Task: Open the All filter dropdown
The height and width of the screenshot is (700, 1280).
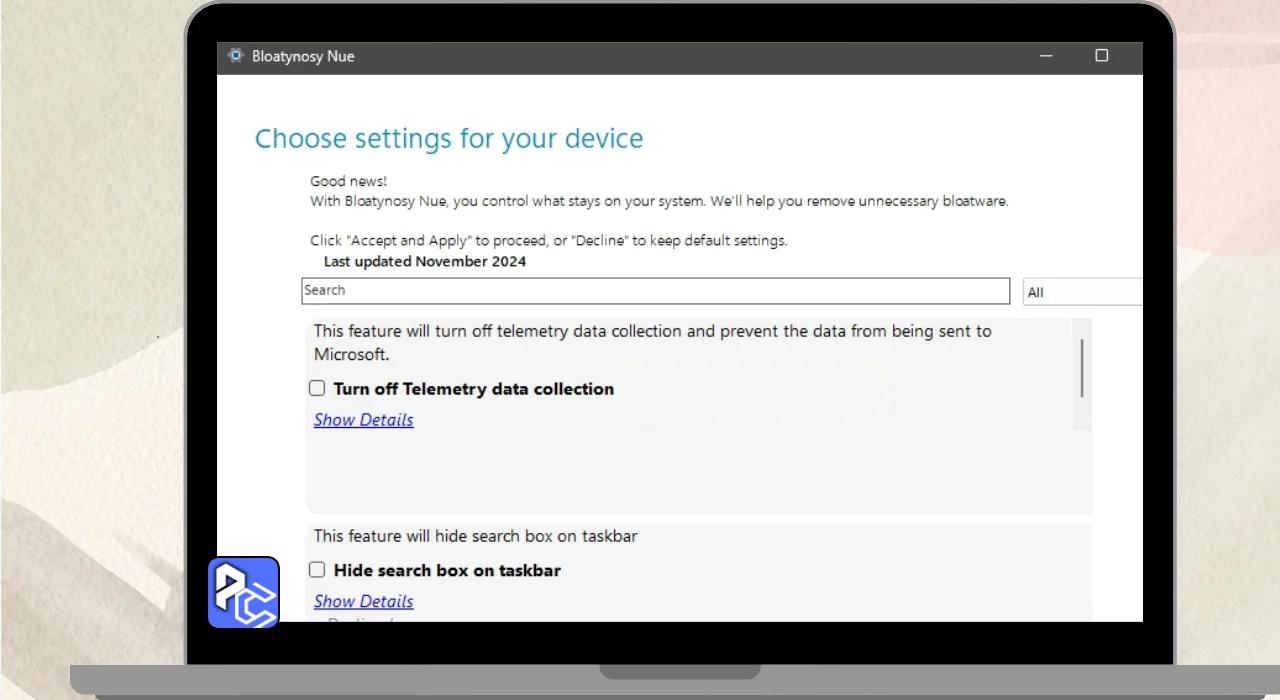Action: 1082,292
